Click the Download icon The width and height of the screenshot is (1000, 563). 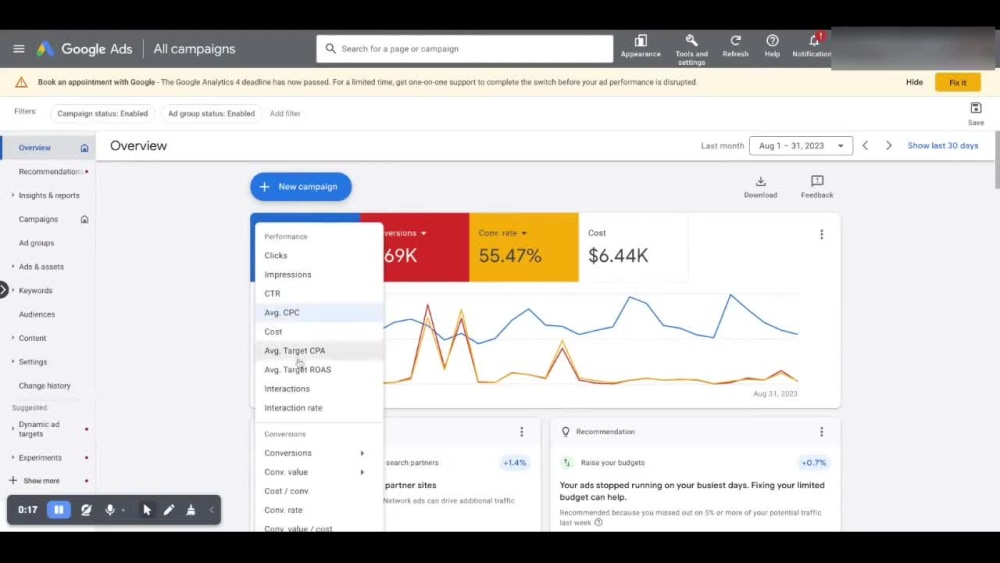coord(760,187)
